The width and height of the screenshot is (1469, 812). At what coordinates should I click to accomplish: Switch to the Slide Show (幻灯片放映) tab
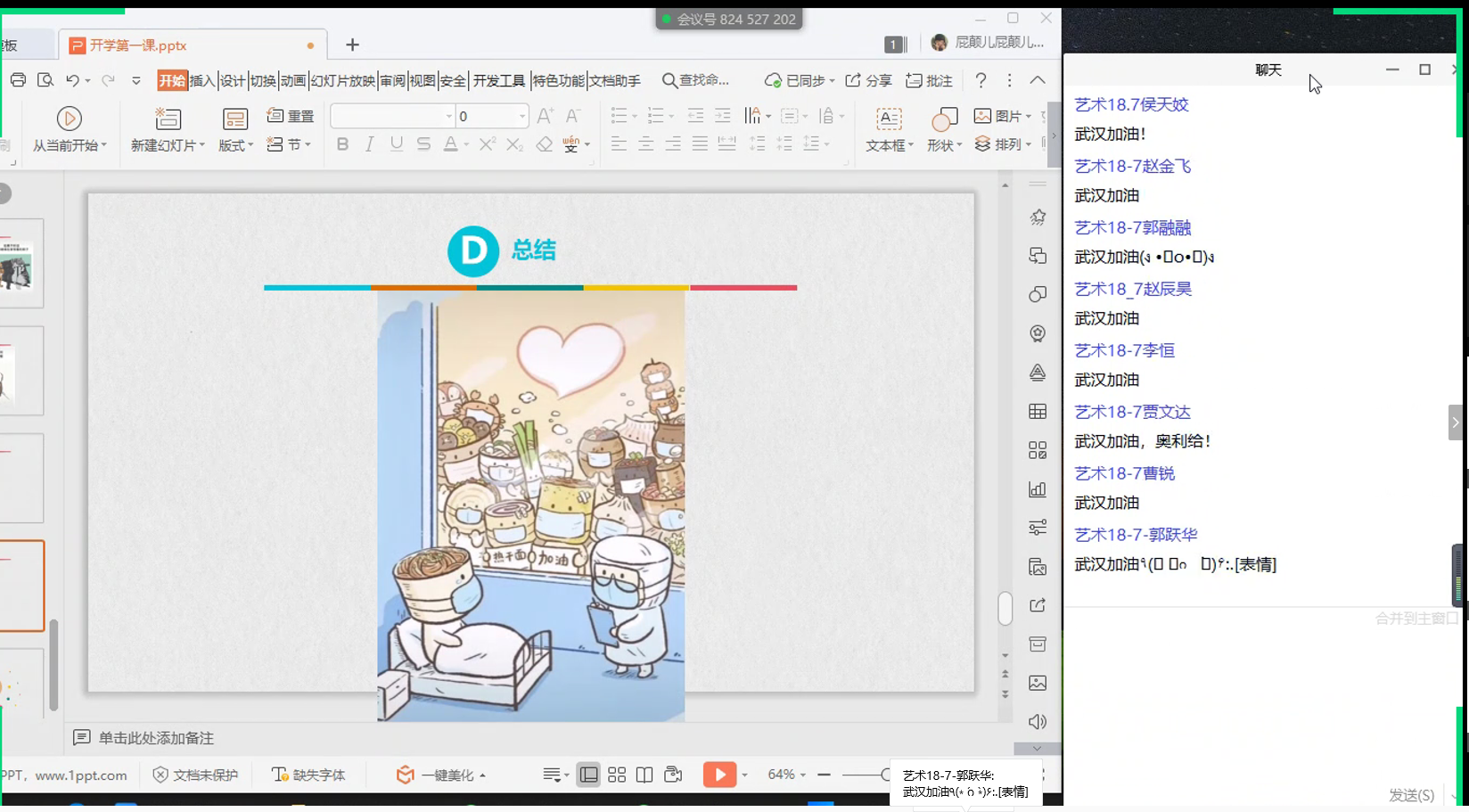tap(342, 81)
